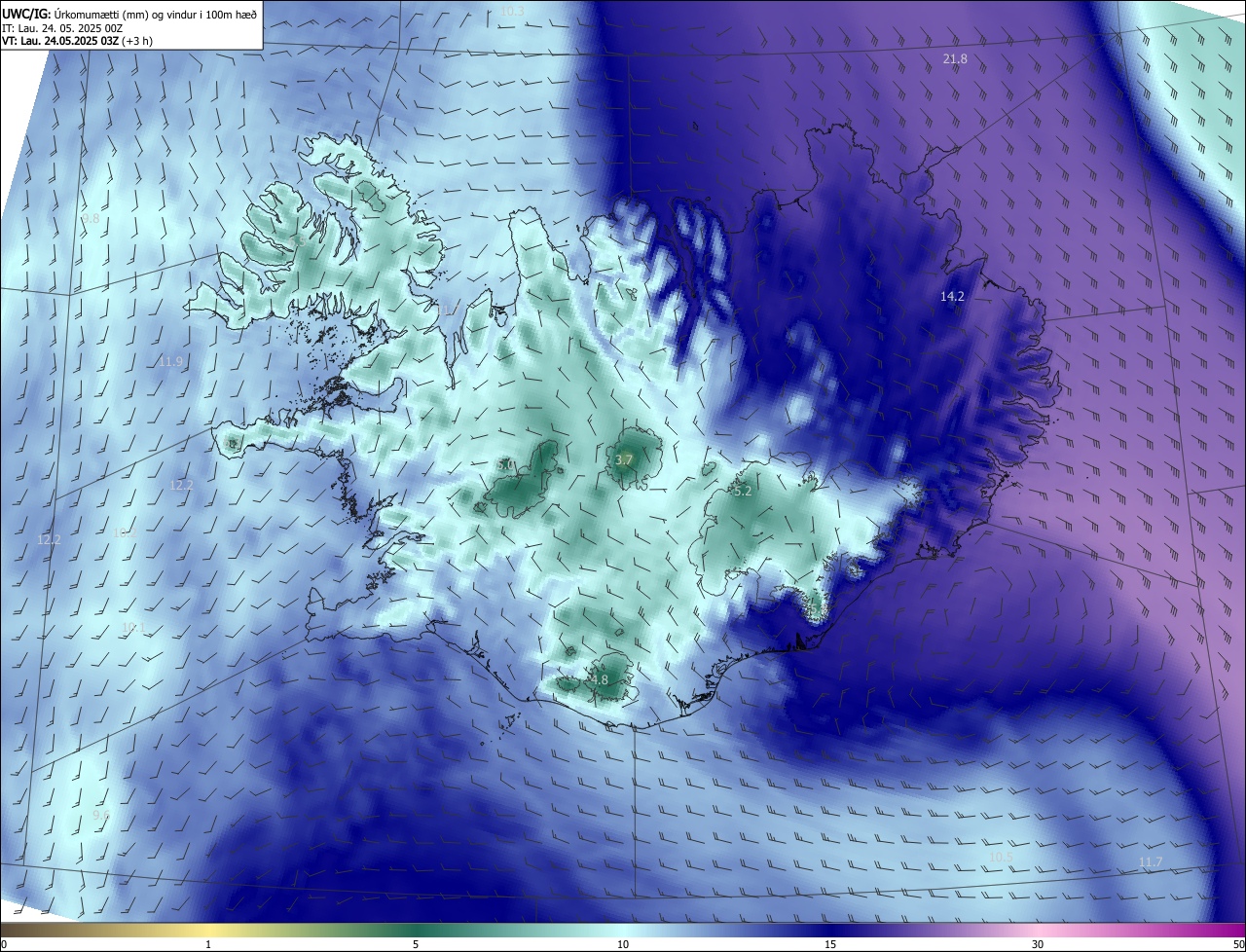Image resolution: width=1246 pixels, height=952 pixels.
Task: Click the 10.1 value on the map
Action: pos(133,627)
